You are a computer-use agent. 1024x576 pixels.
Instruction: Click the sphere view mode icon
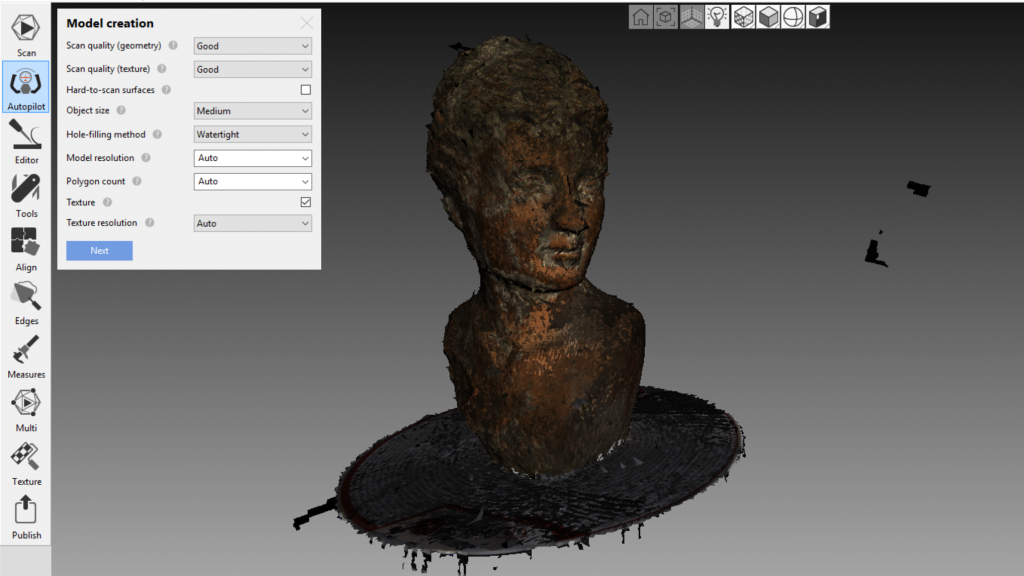pos(793,17)
